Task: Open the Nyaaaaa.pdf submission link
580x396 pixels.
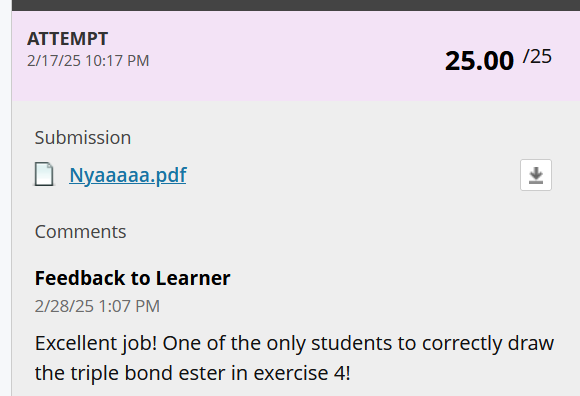Action: click(x=128, y=175)
